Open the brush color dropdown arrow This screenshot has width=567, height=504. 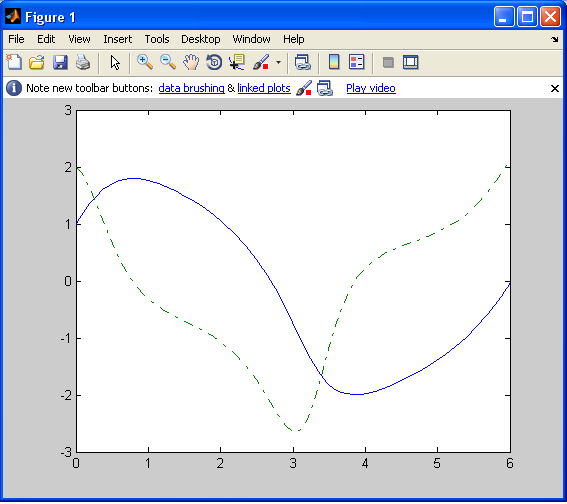(278, 62)
